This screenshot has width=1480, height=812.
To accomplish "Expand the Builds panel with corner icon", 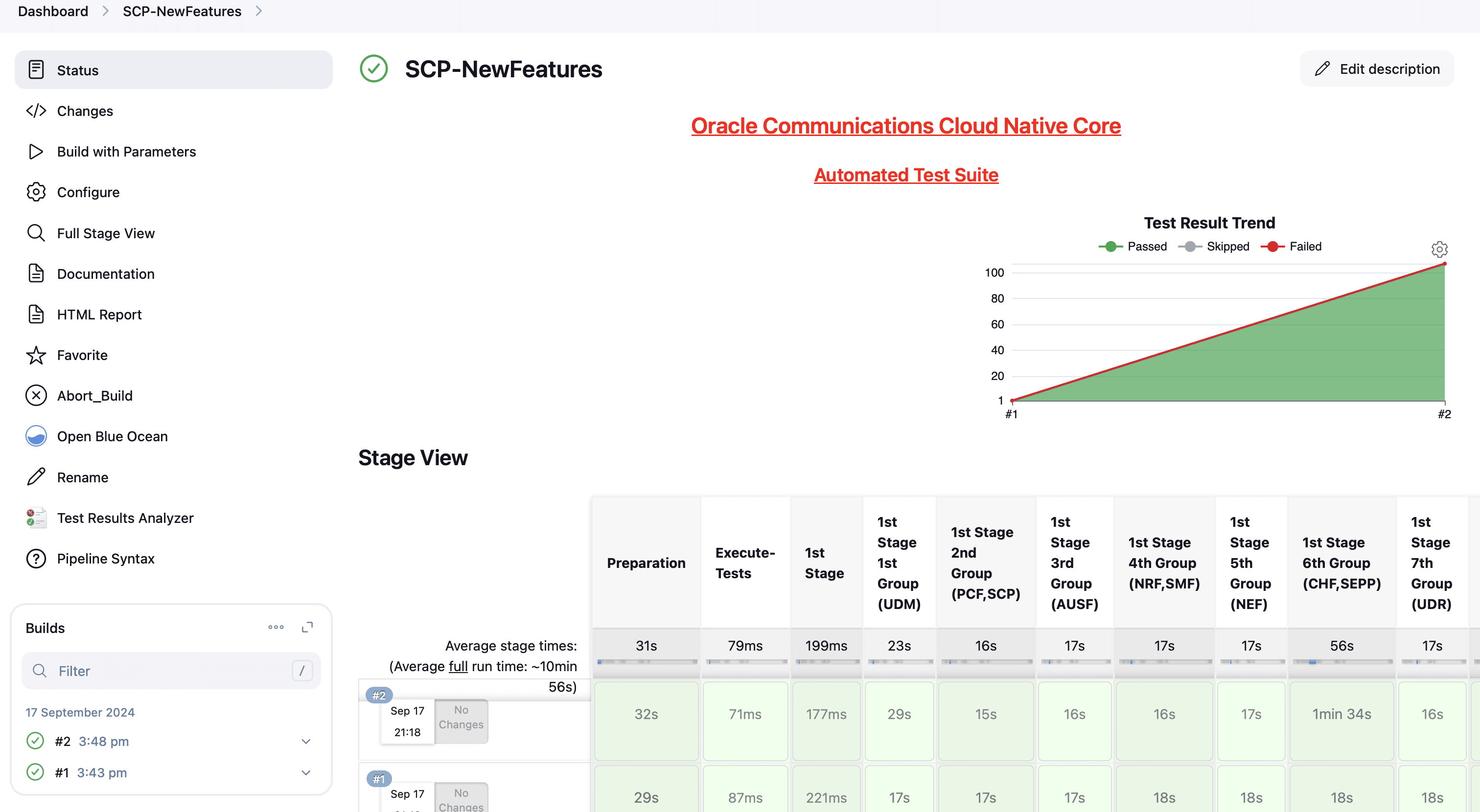I will tap(307, 627).
